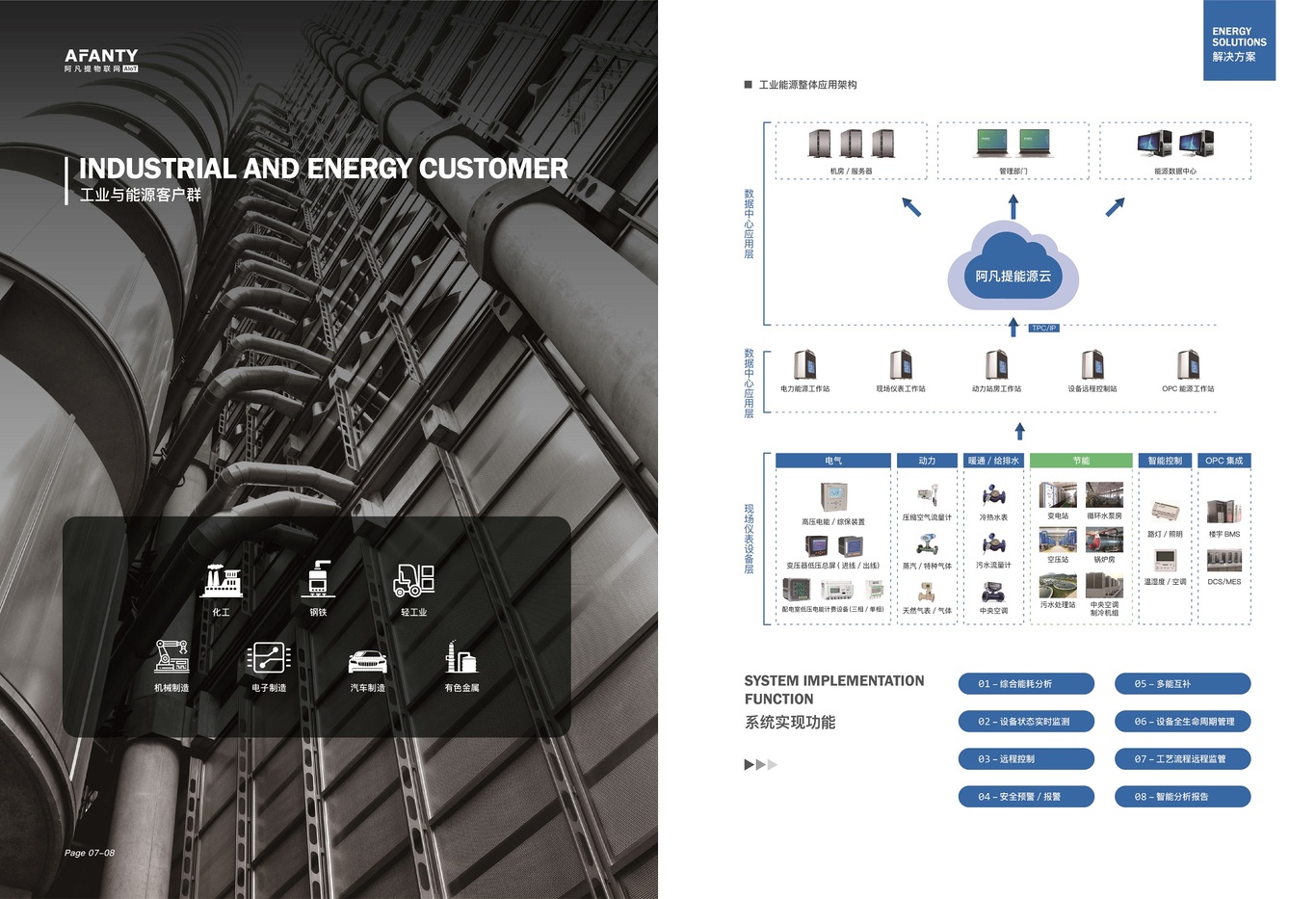Open the 楼宇 BMS equipment photo

1224,512
